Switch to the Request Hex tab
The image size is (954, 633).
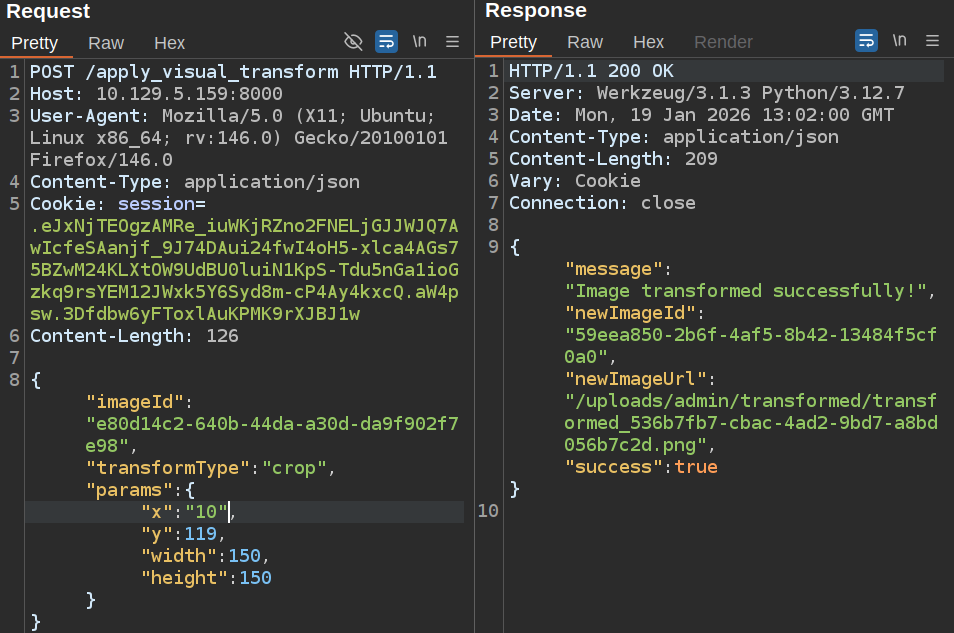point(169,42)
